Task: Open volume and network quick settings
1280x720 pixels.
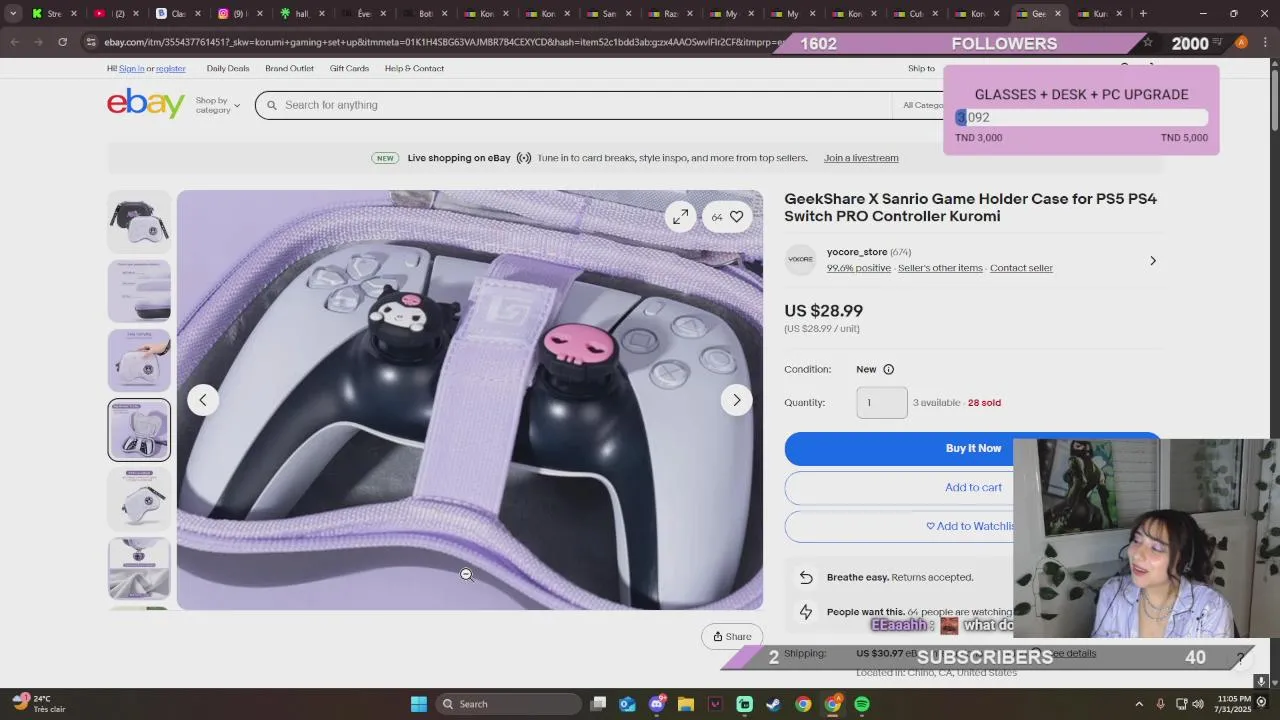Action: pos(1189,704)
